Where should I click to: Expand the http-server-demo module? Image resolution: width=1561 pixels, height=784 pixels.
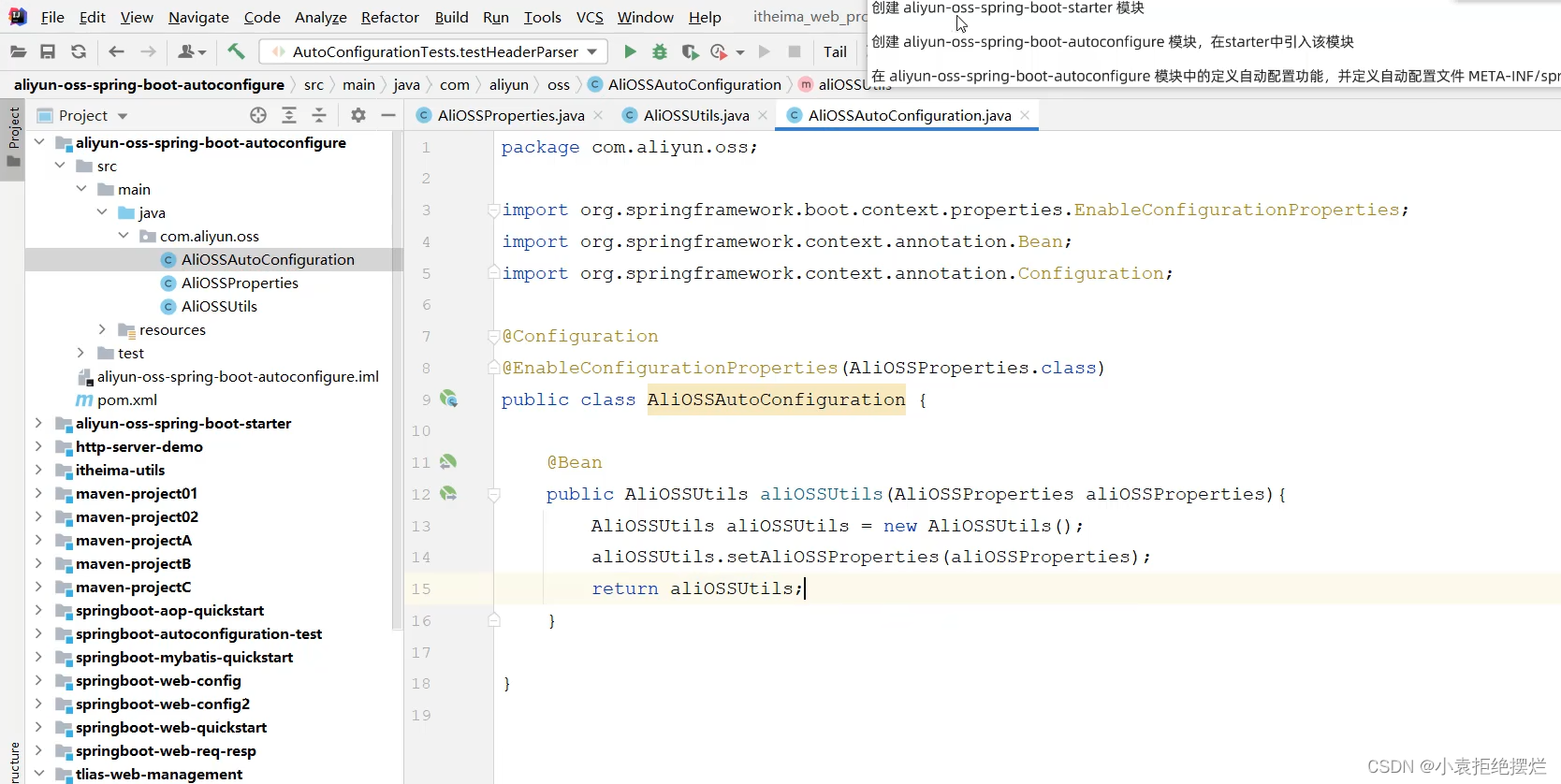39,446
